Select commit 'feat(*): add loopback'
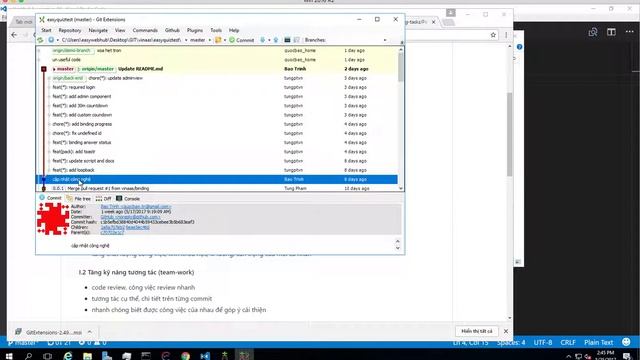Image resolution: width=640 pixels, height=360 pixels. (x=217, y=170)
